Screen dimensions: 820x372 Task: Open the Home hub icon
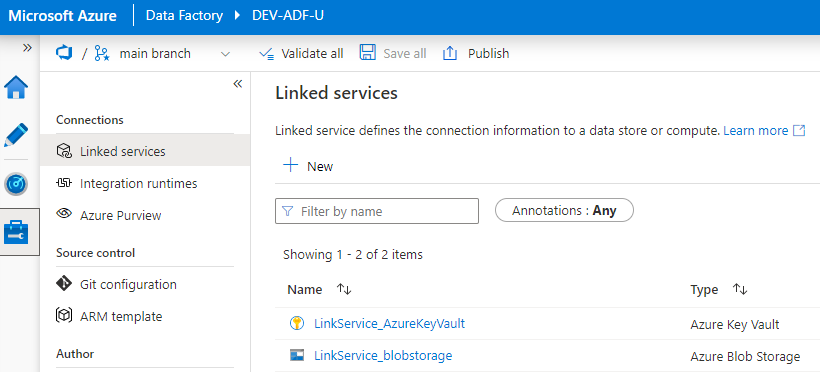click(x=16, y=87)
